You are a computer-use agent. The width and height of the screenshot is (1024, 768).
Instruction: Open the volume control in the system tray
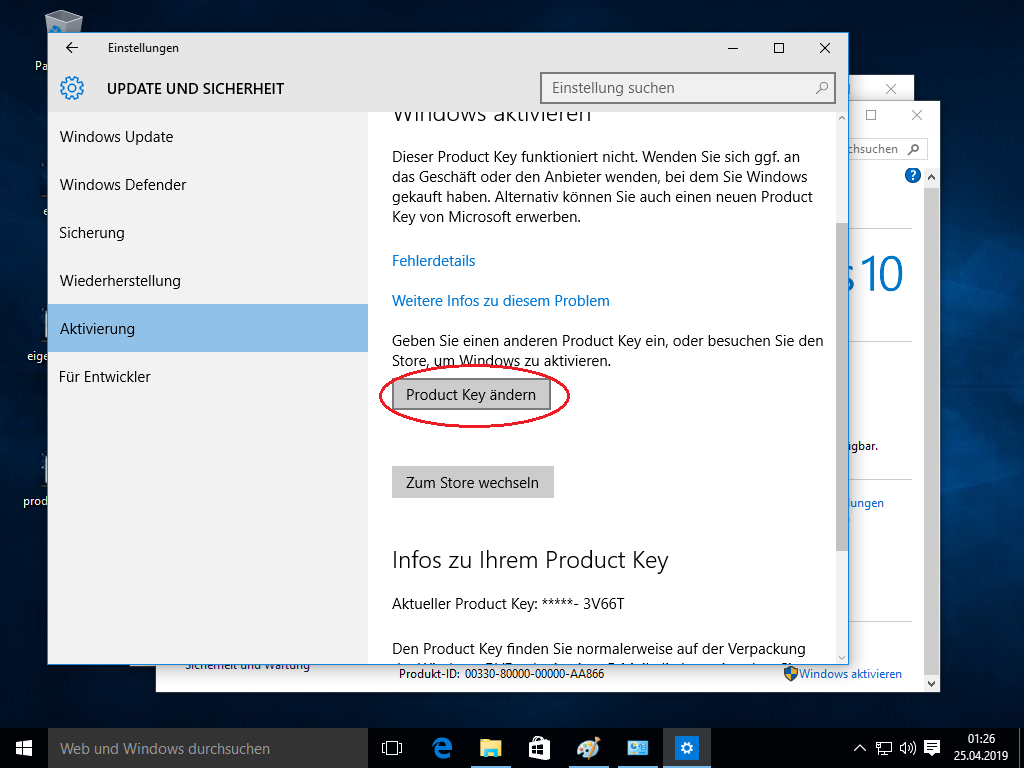point(908,747)
